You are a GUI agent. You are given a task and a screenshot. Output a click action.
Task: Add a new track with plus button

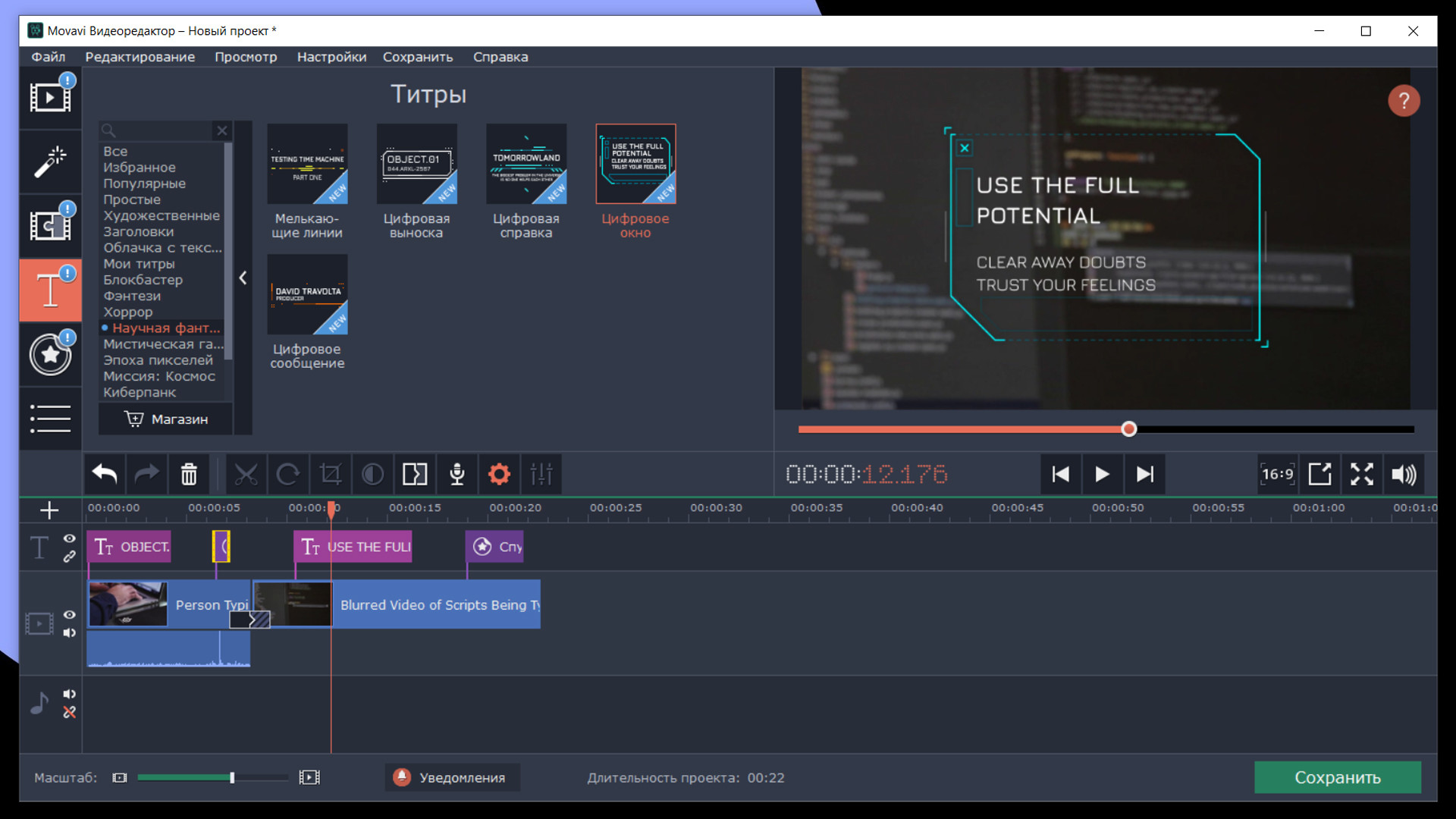click(49, 510)
